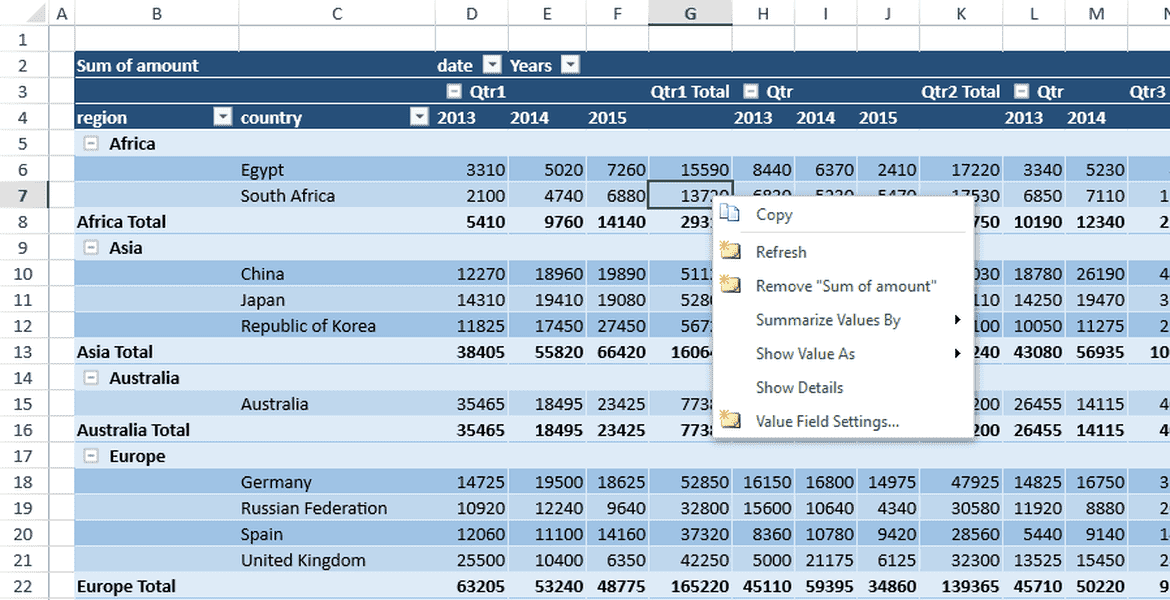Image resolution: width=1170 pixels, height=600 pixels.
Task: Click the filter icon on the country field
Action: (x=420, y=117)
